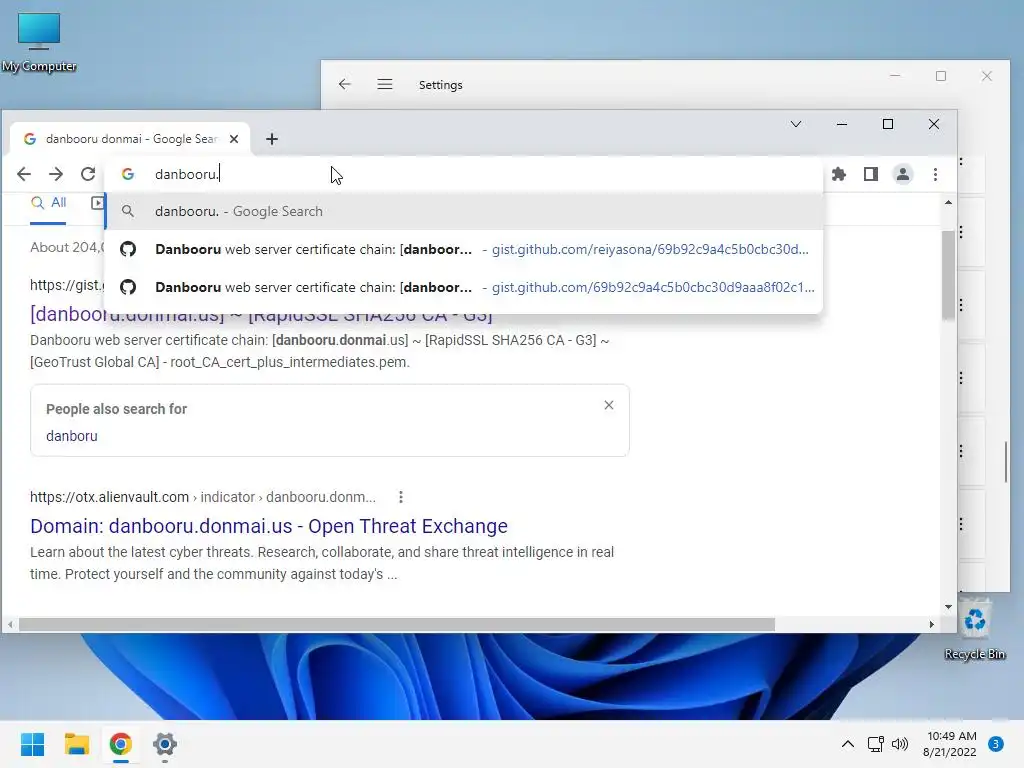Open My Computer desktop icon
This screenshot has width=1024, height=768.
coord(39,42)
